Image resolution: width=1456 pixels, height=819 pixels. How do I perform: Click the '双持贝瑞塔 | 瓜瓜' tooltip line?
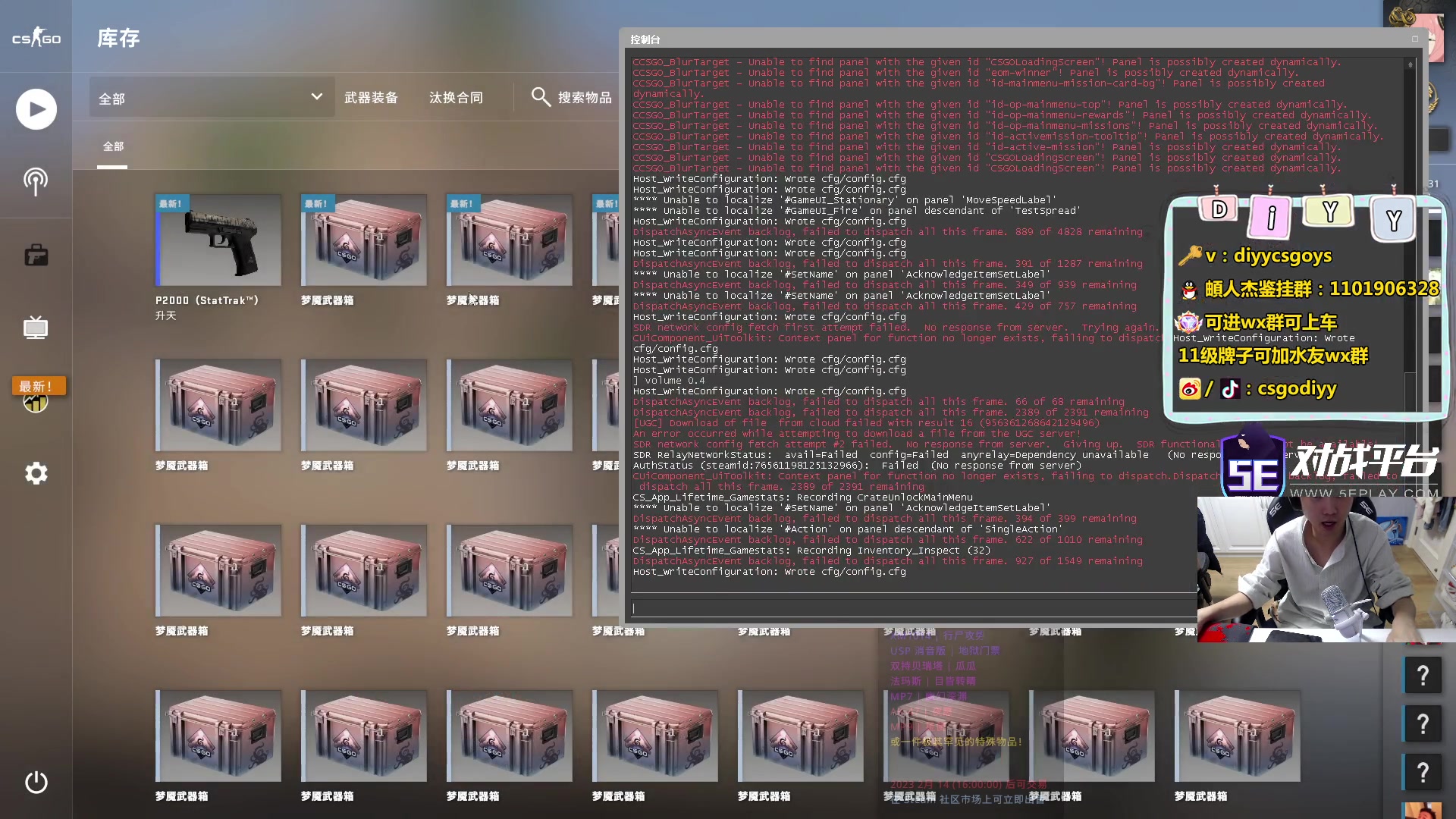click(x=933, y=666)
